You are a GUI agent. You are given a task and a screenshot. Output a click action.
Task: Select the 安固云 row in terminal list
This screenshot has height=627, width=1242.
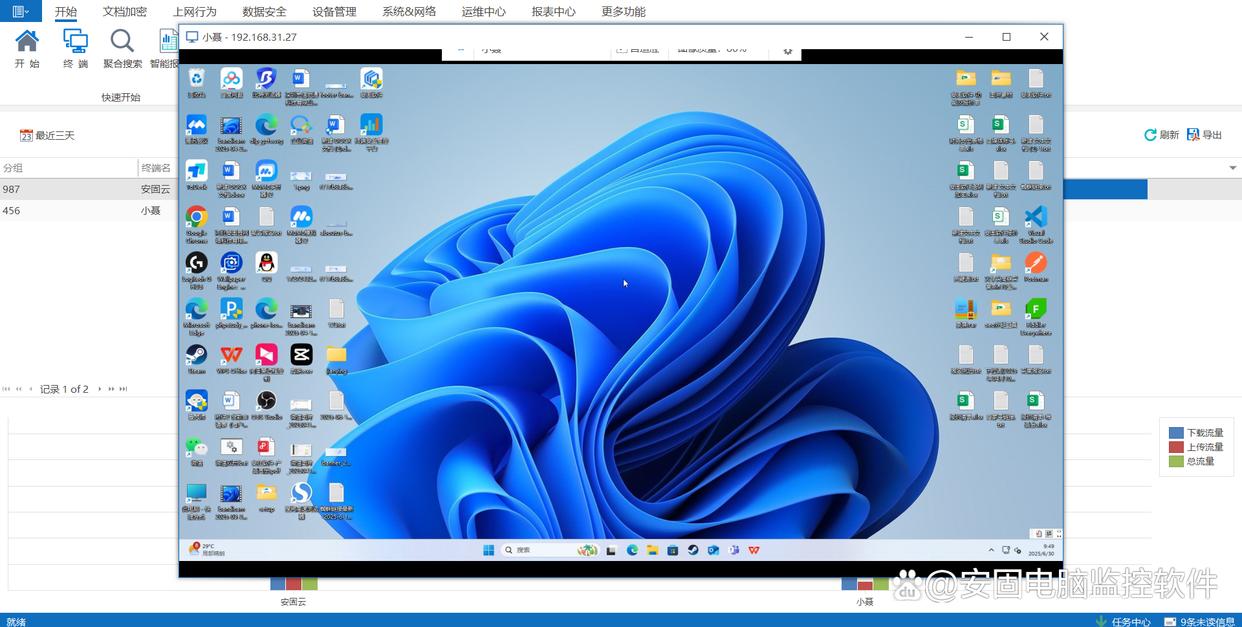(155, 189)
